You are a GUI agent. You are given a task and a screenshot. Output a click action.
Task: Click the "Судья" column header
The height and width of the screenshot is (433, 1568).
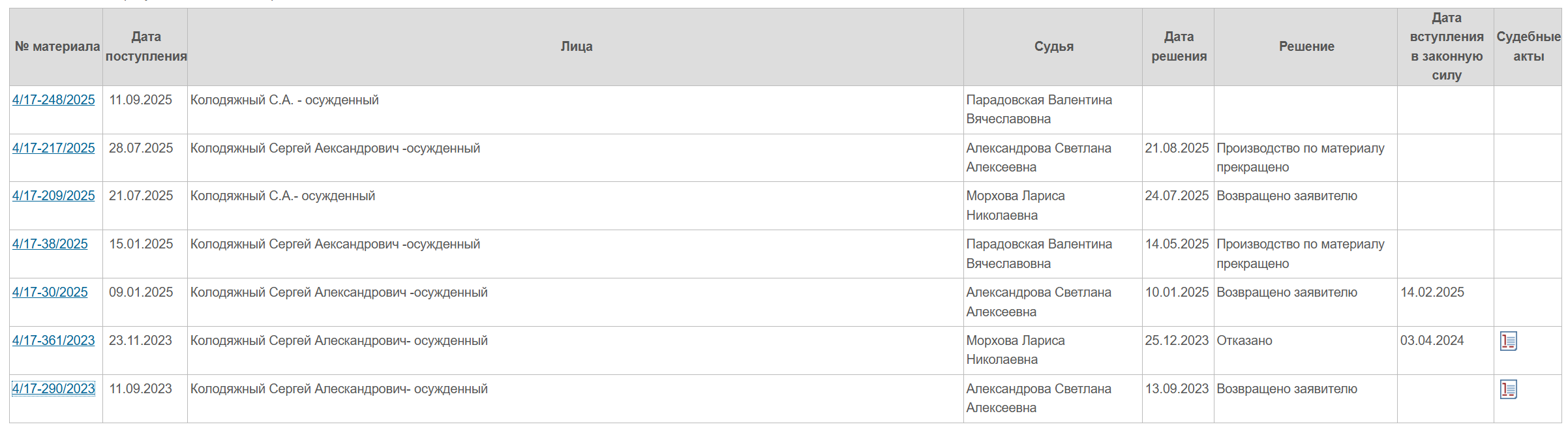click(x=1053, y=46)
